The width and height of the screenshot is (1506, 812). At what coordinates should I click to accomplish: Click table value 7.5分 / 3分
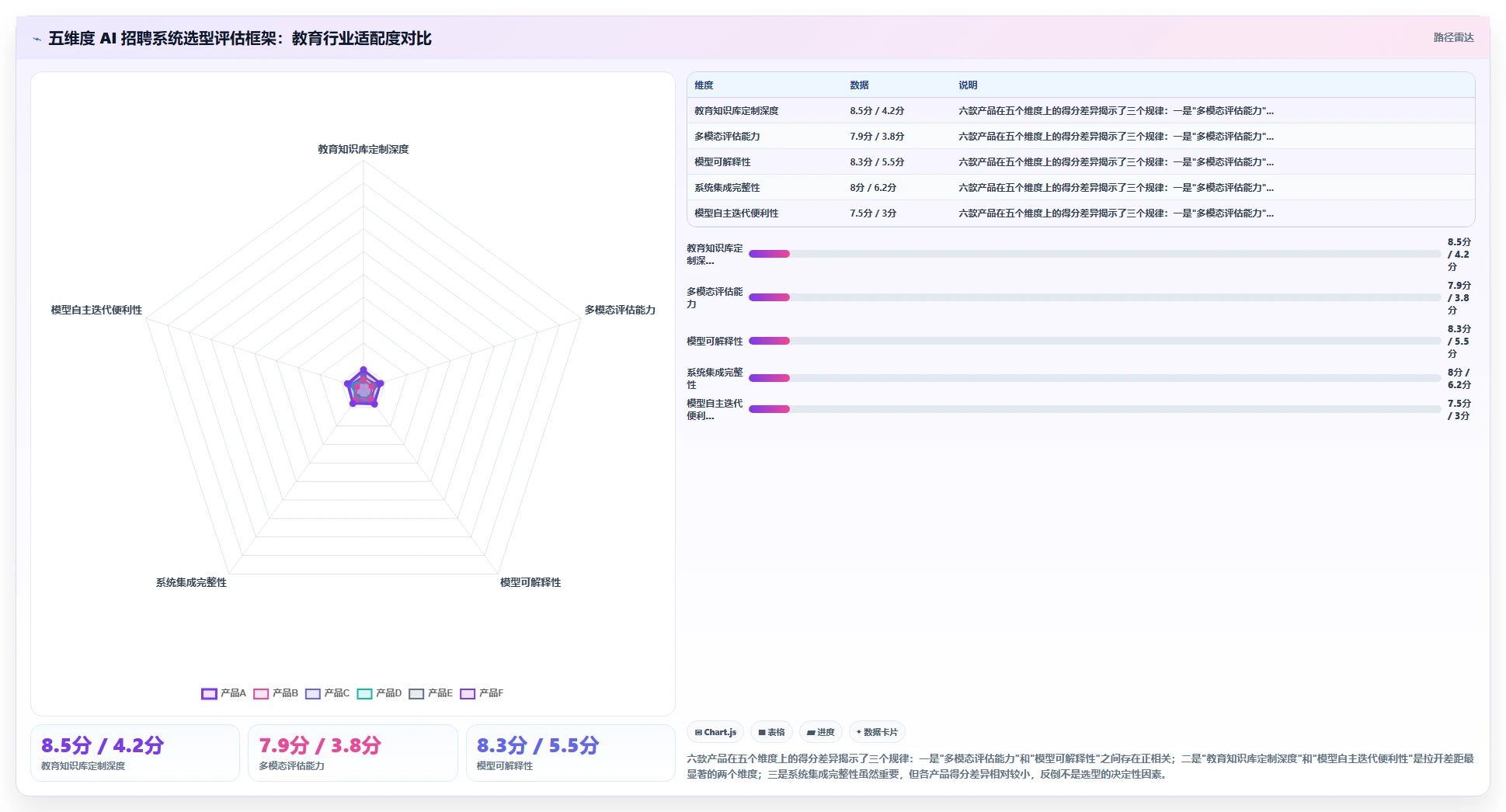(x=873, y=213)
